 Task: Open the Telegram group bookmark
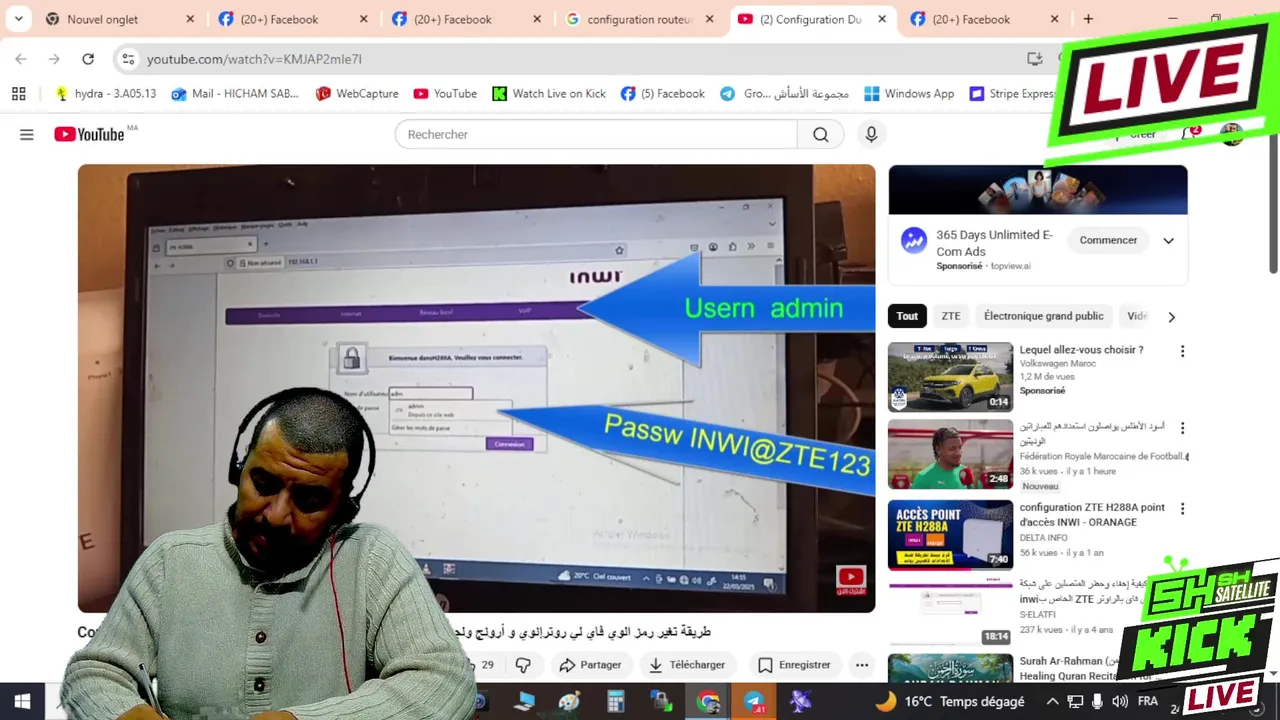(785, 93)
